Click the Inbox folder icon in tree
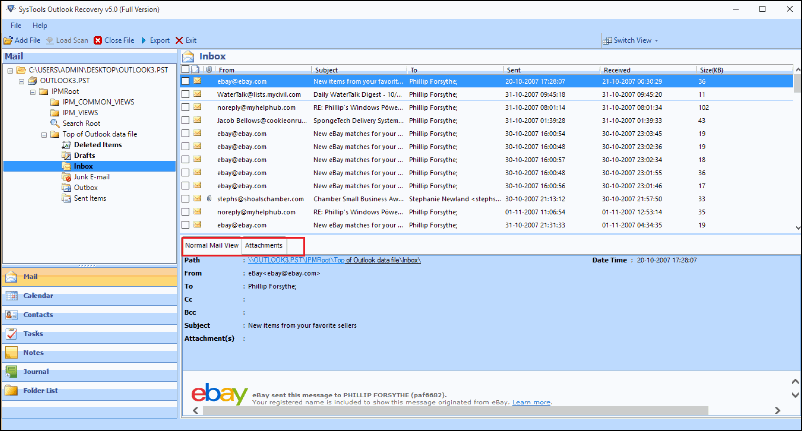 (x=66, y=166)
